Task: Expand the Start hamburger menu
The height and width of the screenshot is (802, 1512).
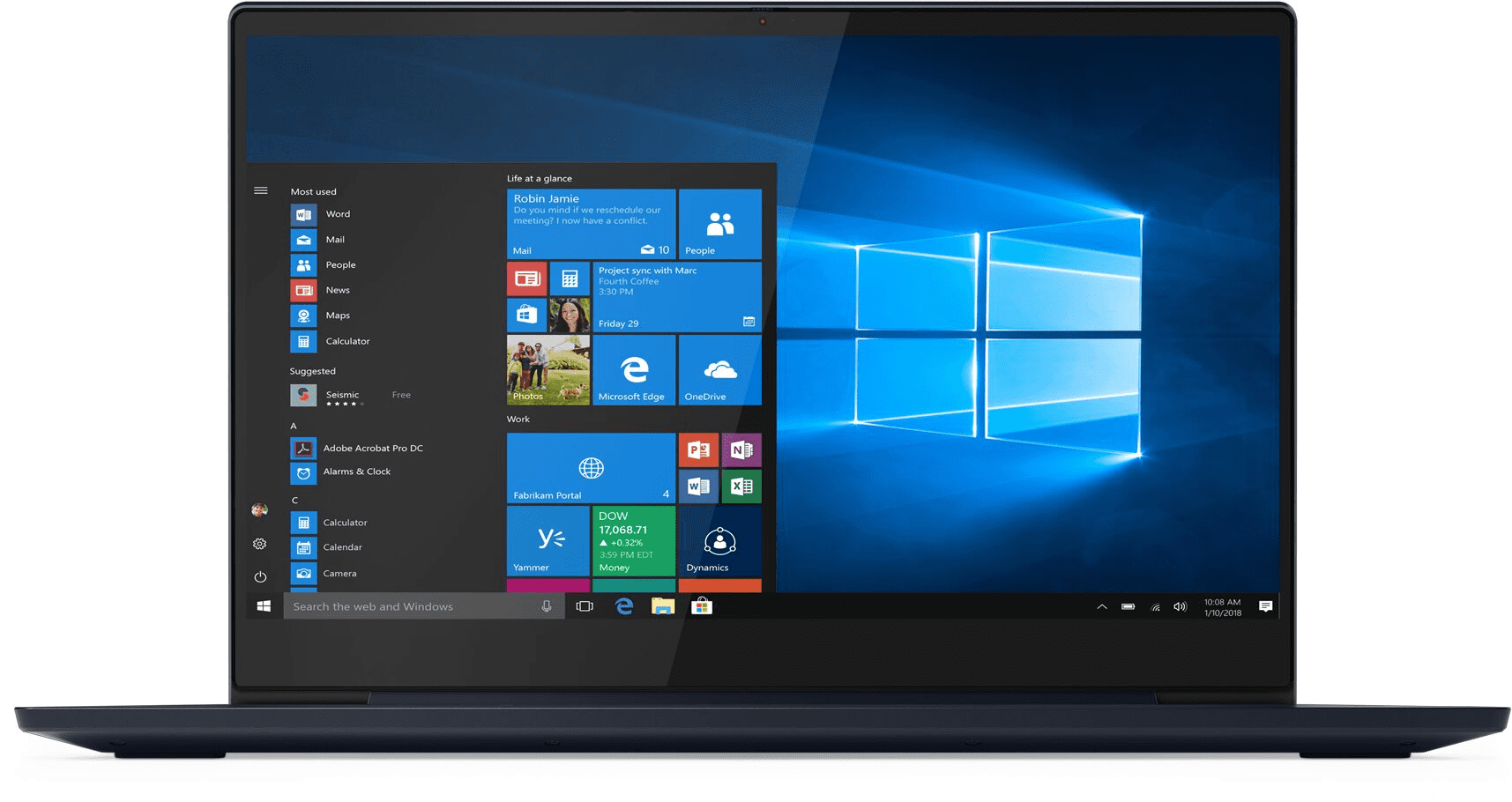Action: [261, 190]
